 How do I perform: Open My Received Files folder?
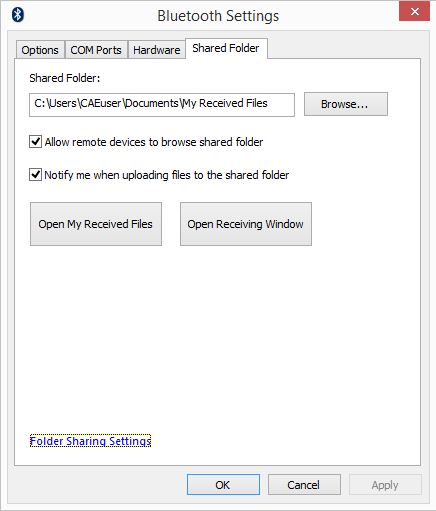click(96, 224)
